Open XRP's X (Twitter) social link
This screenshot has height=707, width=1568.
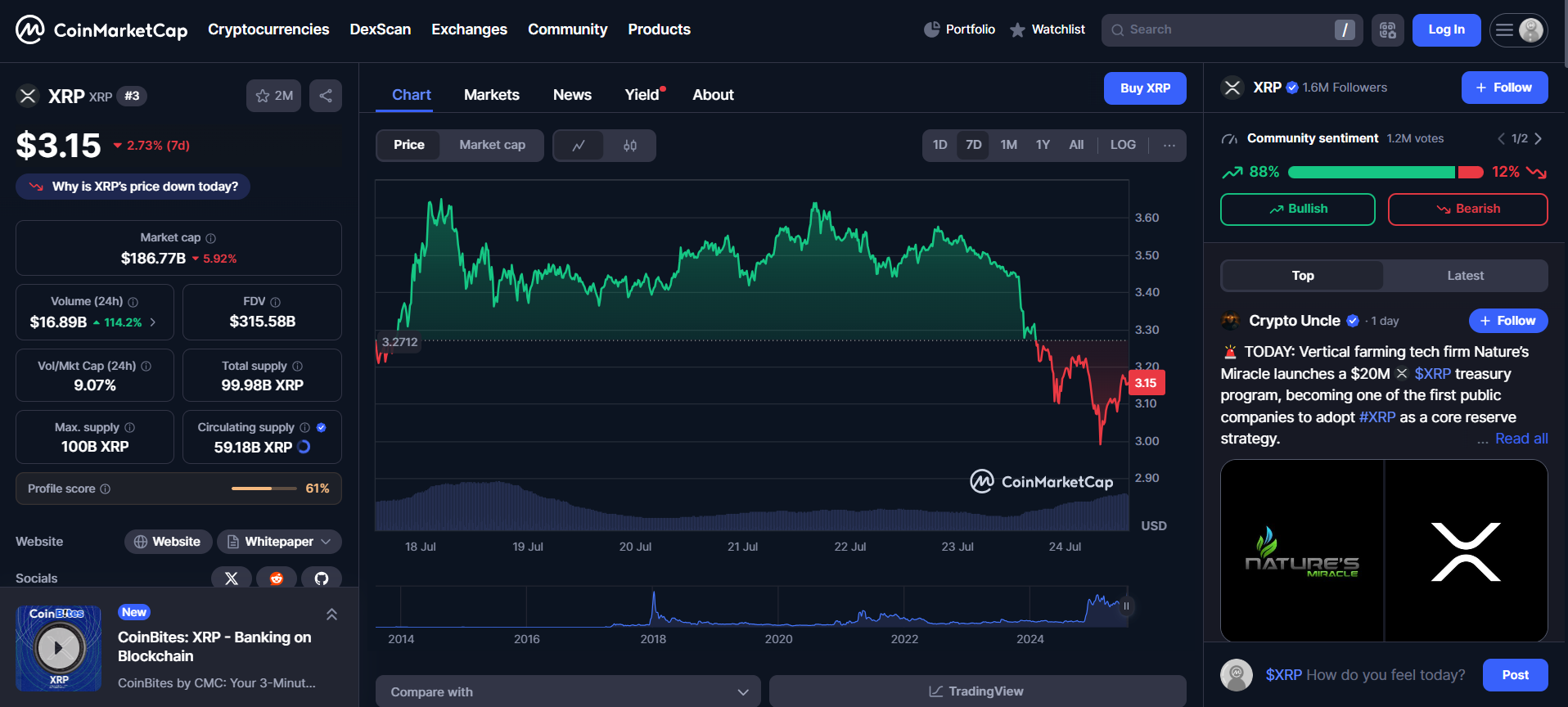click(232, 579)
